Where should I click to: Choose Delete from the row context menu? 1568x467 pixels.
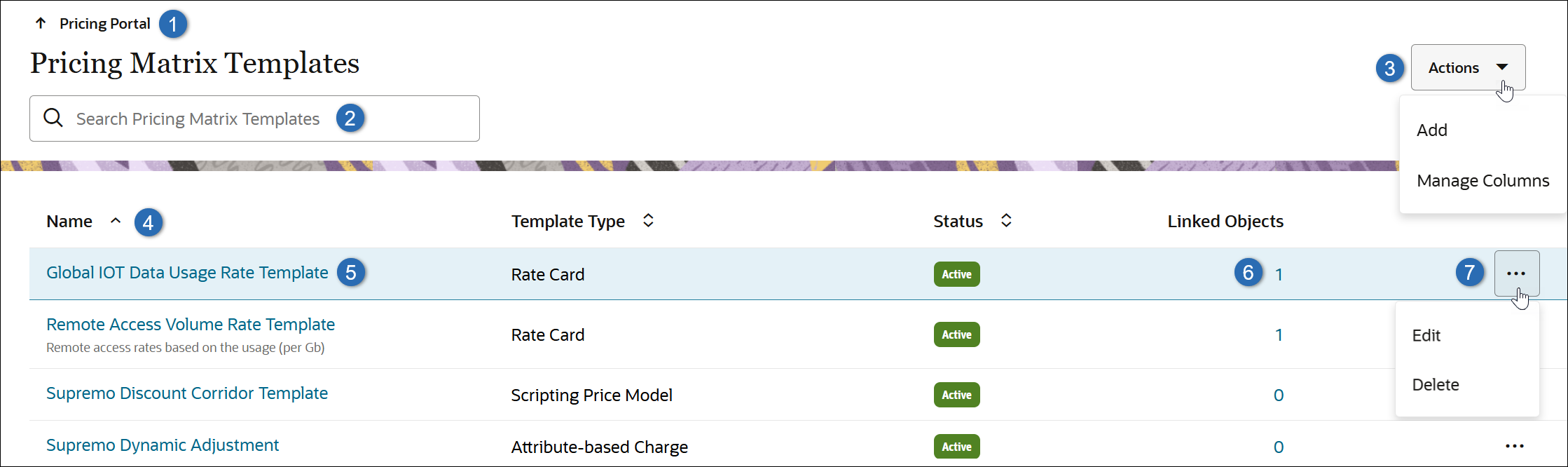coord(1435,384)
